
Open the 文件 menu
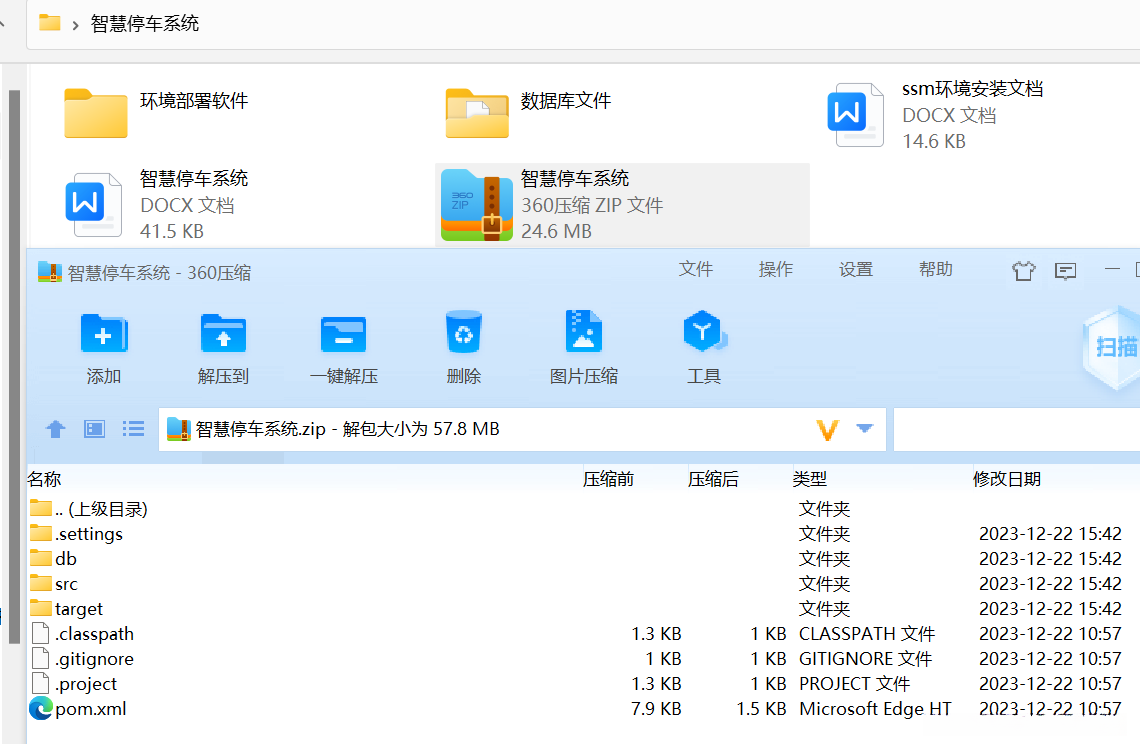[696, 269]
